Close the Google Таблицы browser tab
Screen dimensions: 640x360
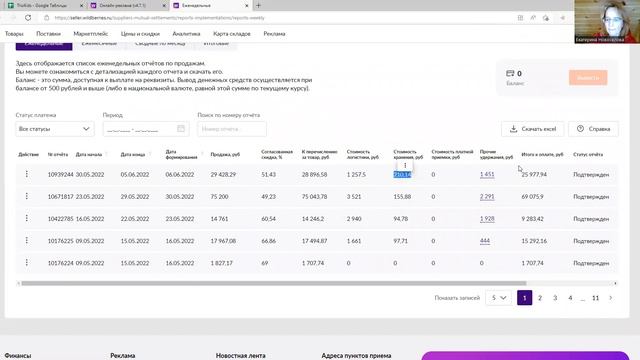coord(81,6)
